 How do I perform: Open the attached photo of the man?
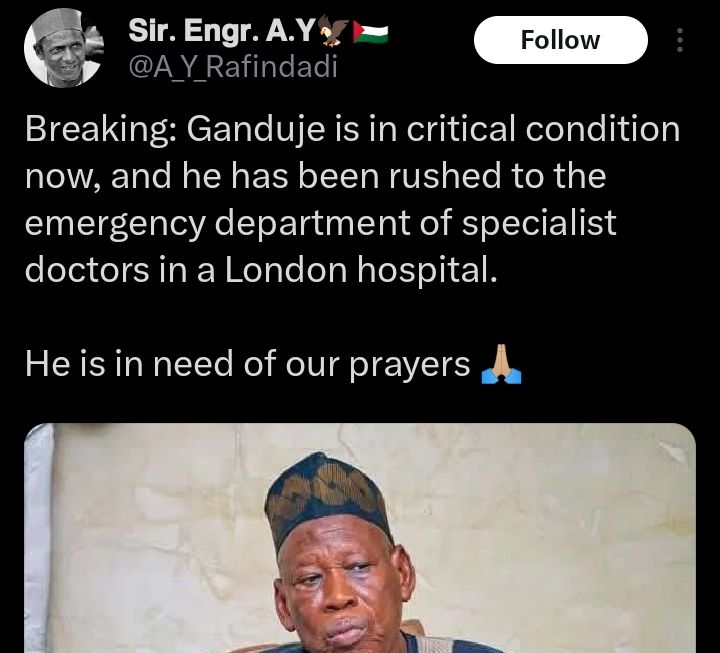[360, 538]
